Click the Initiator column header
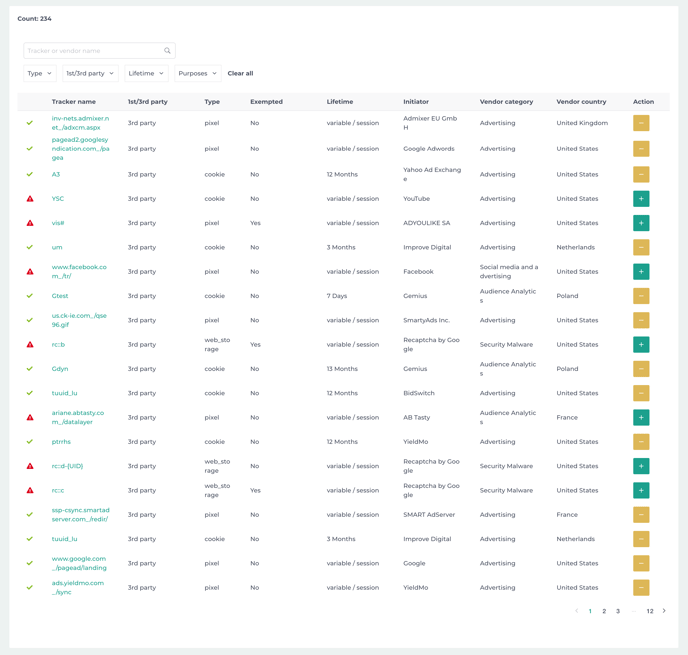The width and height of the screenshot is (688, 655). point(416,102)
